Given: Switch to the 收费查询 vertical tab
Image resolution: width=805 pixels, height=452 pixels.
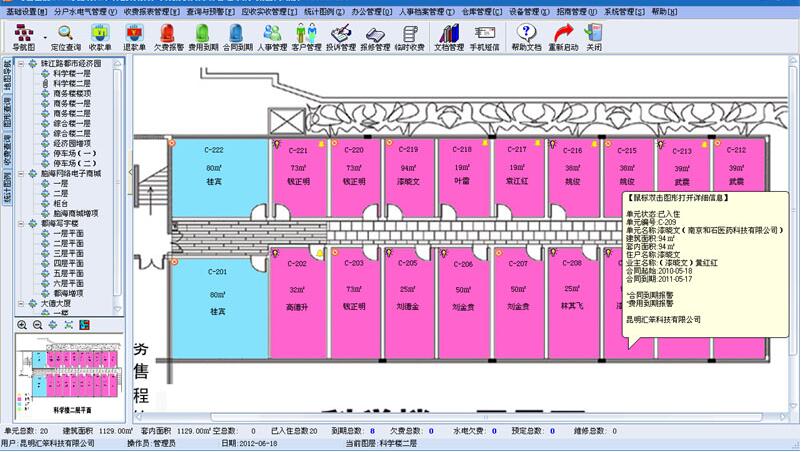Looking at the screenshot, I should 7,150.
